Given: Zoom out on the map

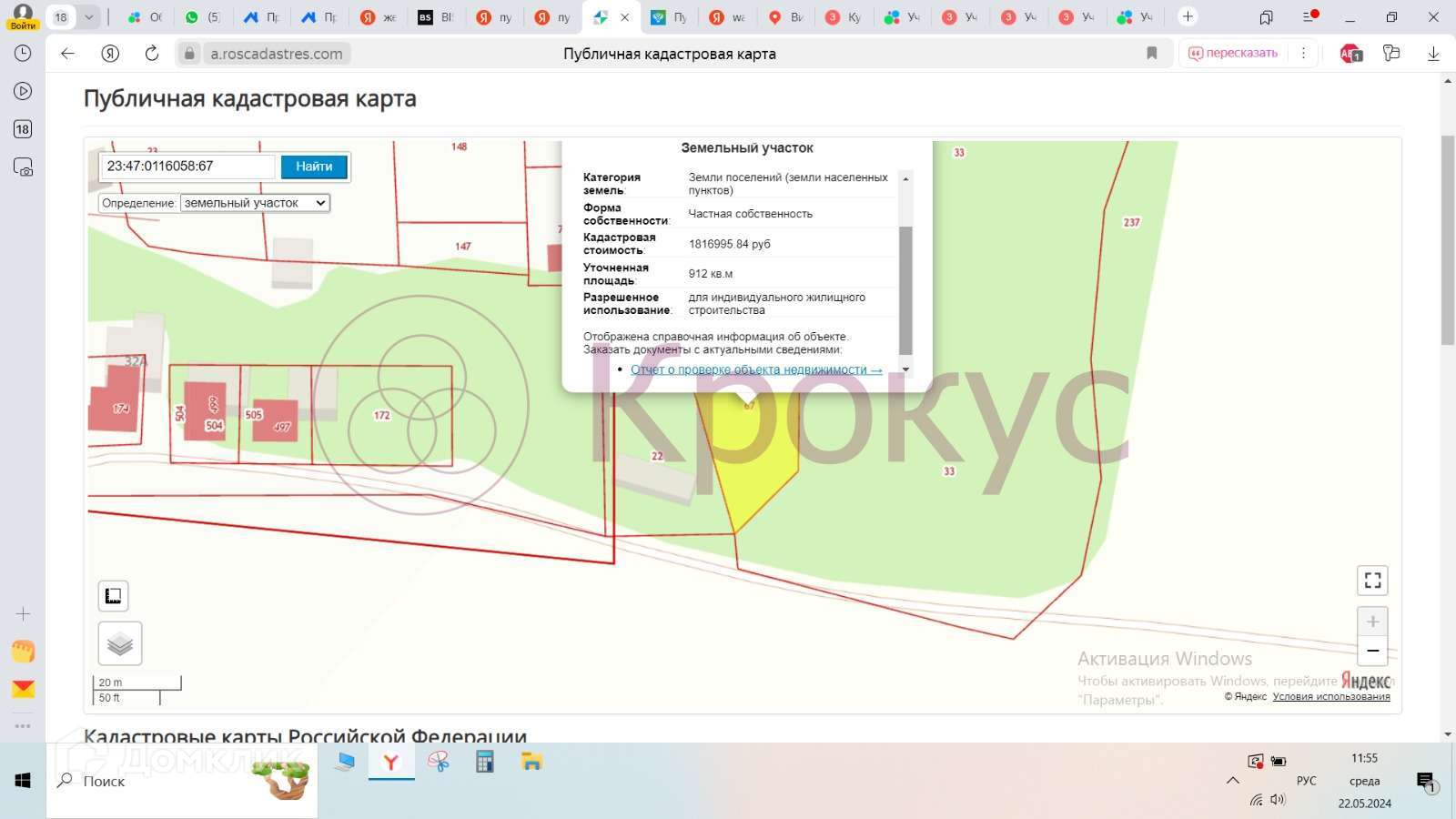Looking at the screenshot, I should pyautogui.click(x=1373, y=651).
